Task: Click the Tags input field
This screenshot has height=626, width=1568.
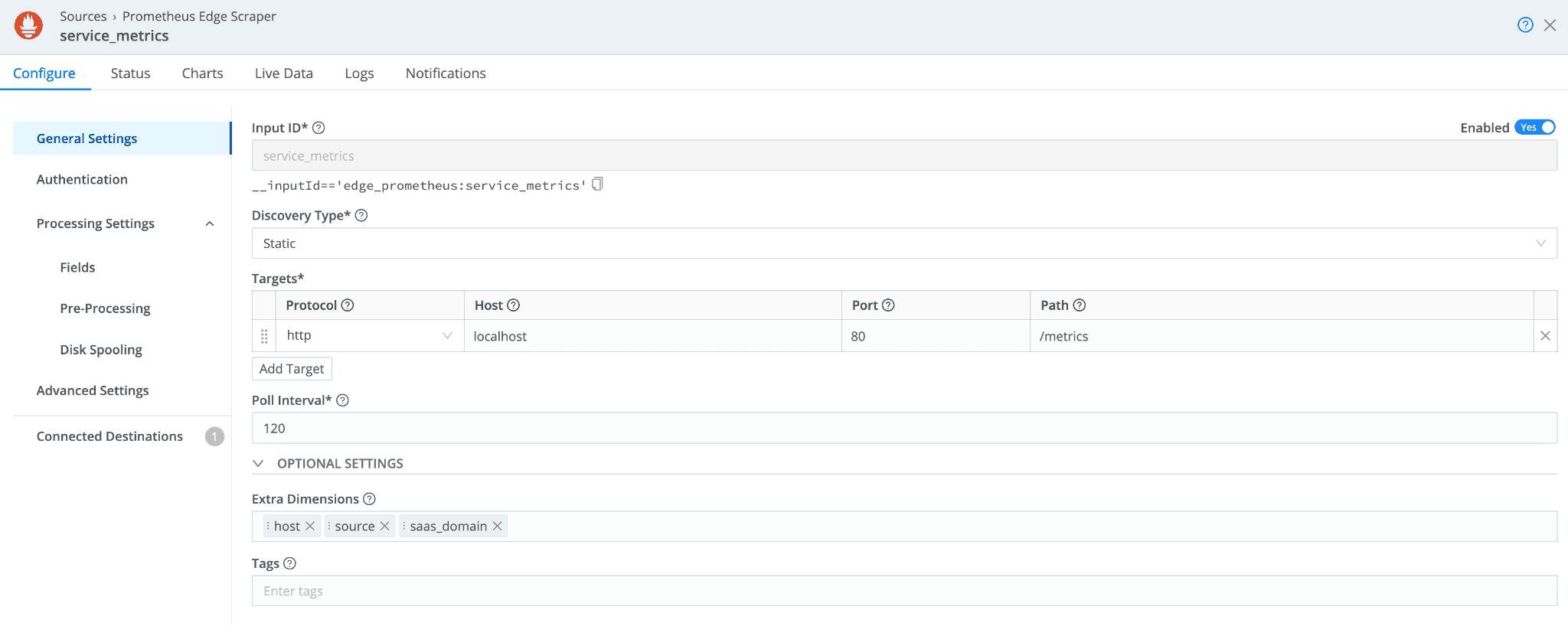Action: click(903, 591)
